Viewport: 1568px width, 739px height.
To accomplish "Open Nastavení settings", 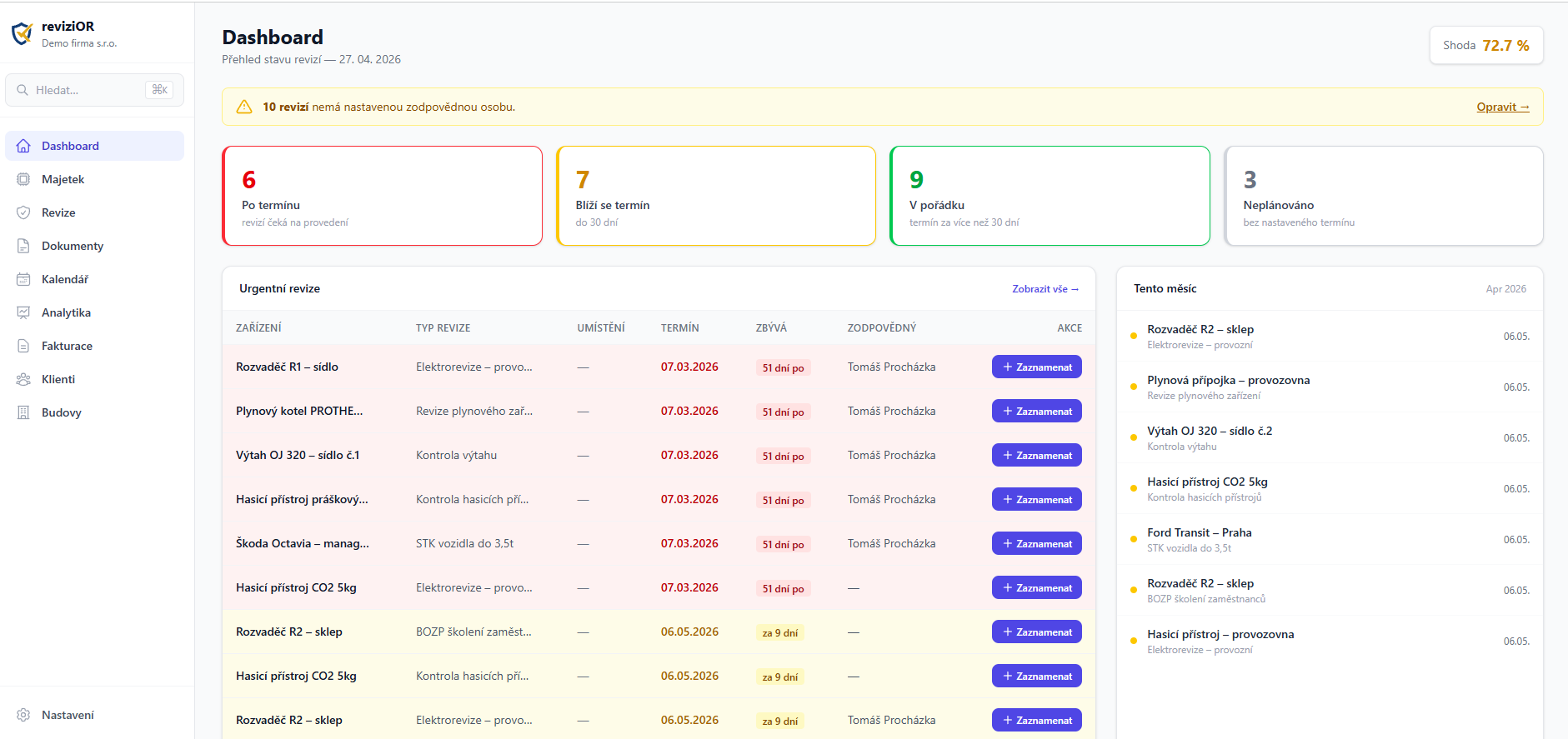I will pyautogui.click(x=94, y=715).
